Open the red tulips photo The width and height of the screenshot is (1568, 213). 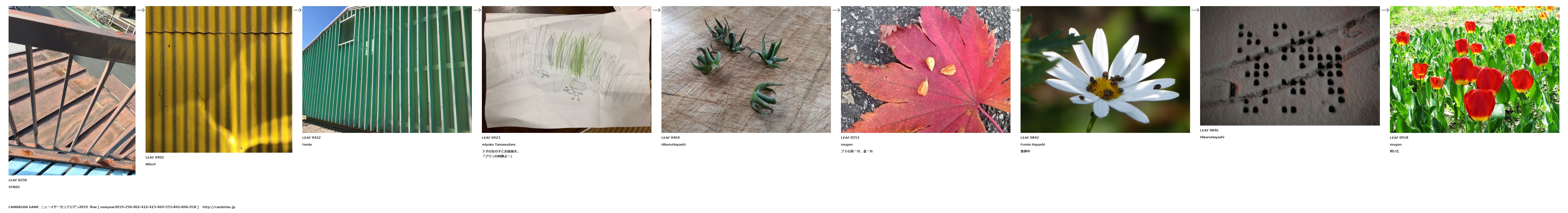click(1474, 69)
